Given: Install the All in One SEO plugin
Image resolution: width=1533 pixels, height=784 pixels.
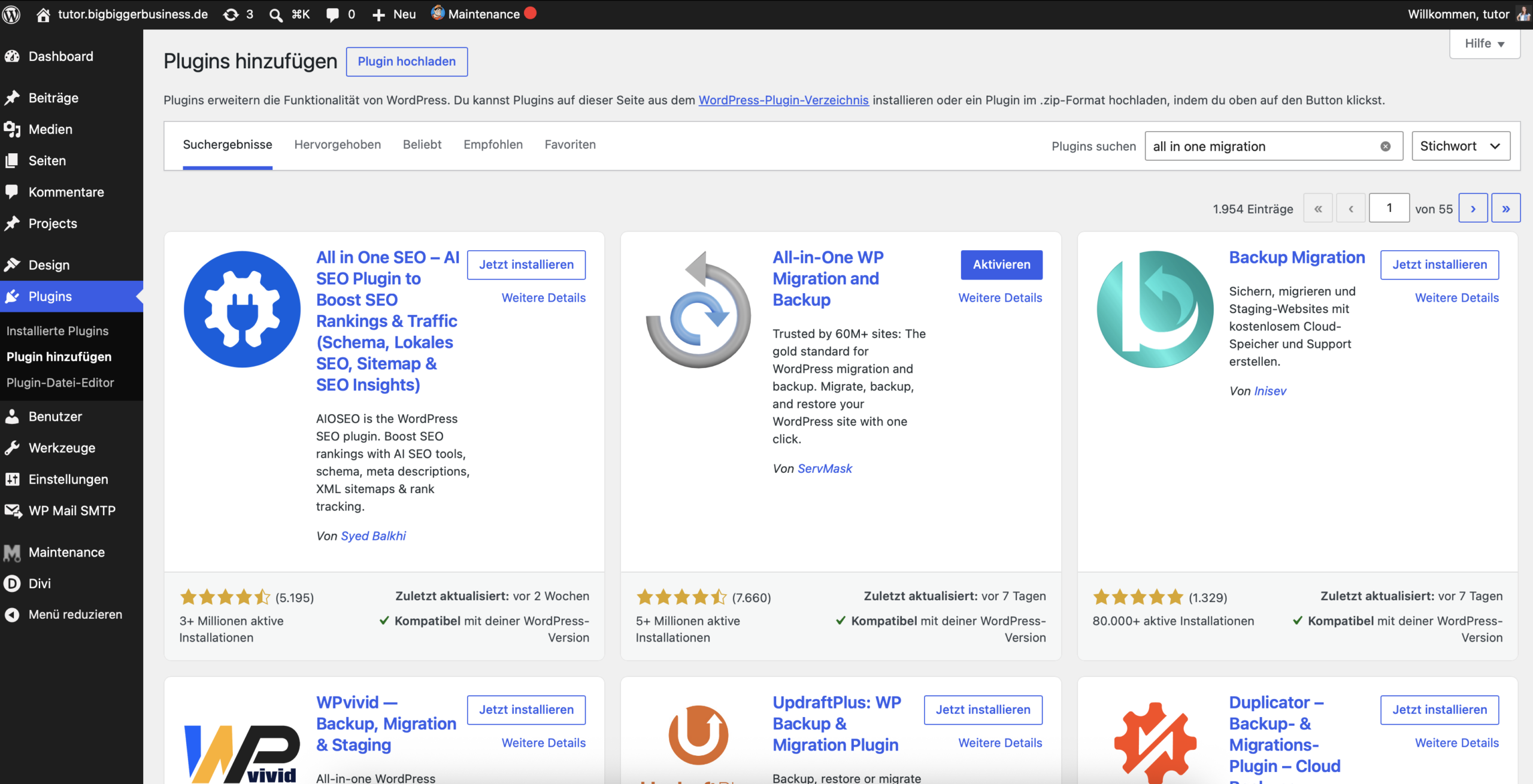Looking at the screenshot, I should point(526,265).
